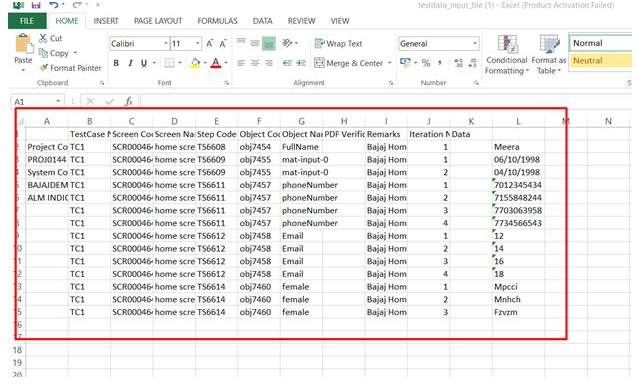The height and width of the screenshot is (388, 637).
Task: Decrease decimal places
Action: (x=472, y=63)
